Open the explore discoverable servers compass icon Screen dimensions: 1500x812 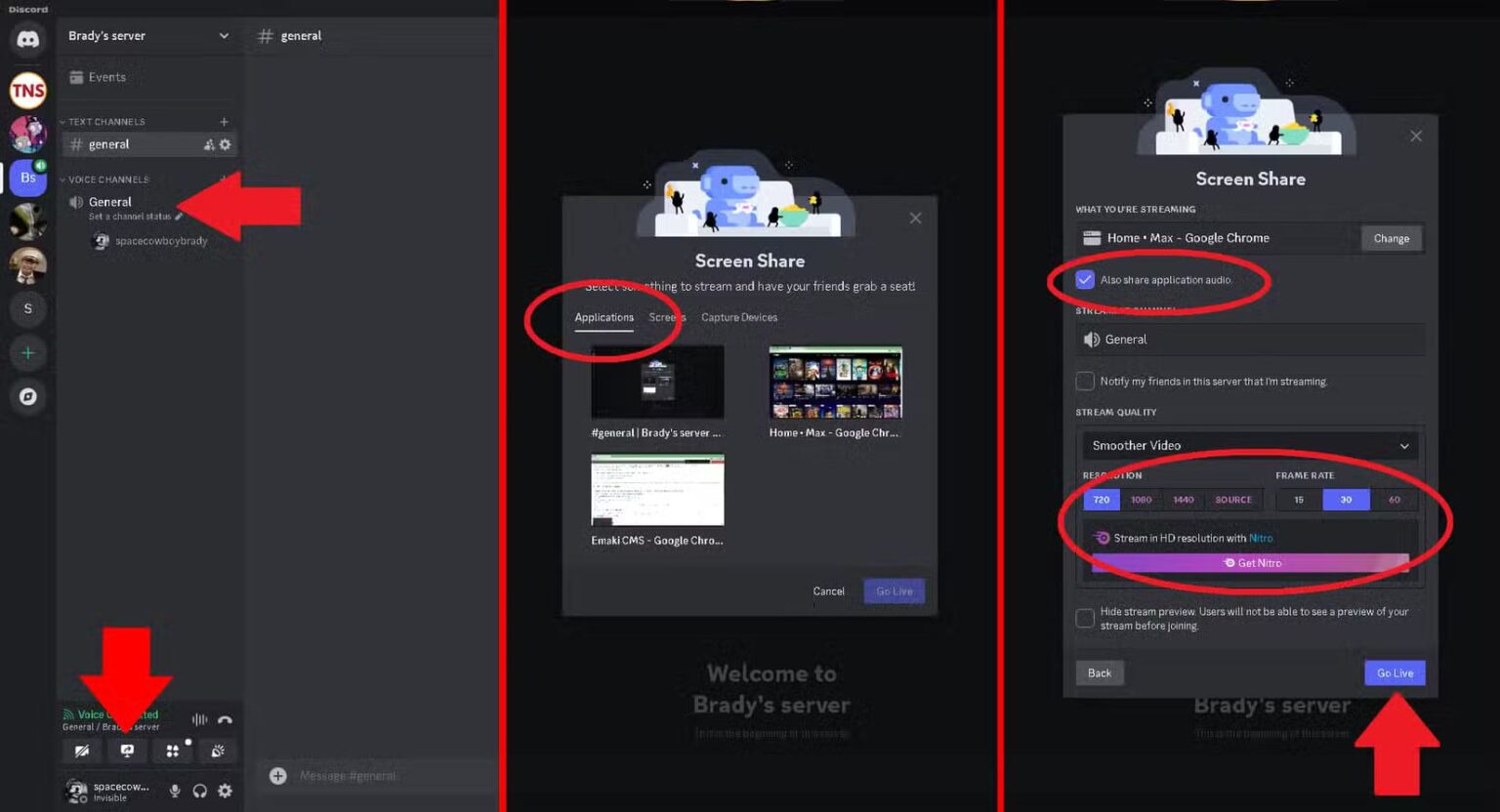[28, 396]
